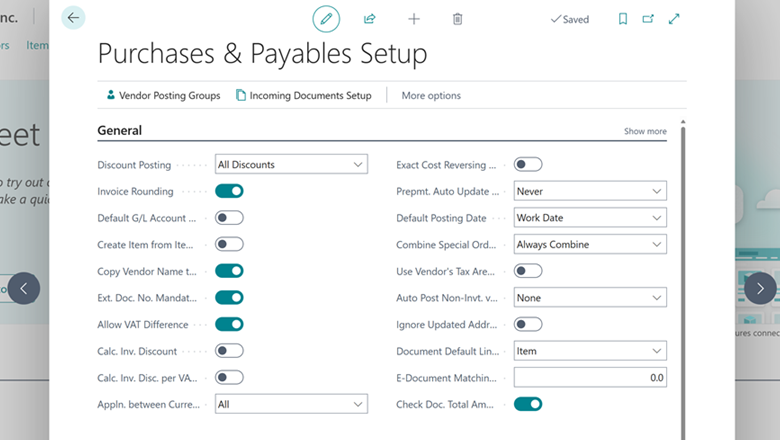Screen dimensions: 780x440
Task: Click the plus new record icon
Action: [x=414, y=19]
